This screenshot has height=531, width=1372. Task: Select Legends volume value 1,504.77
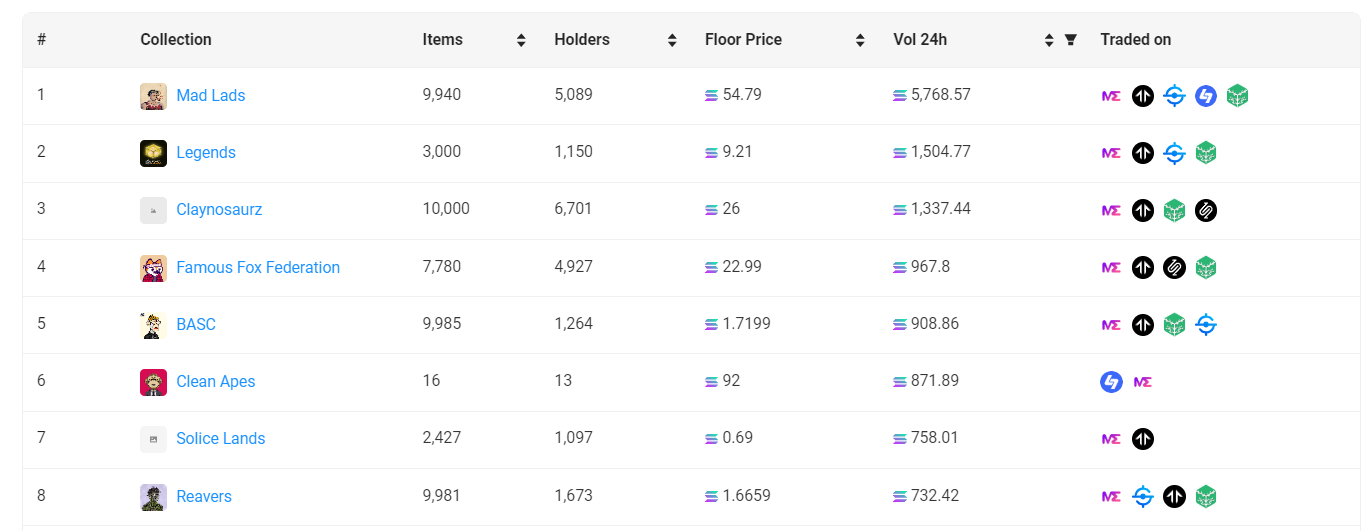pyautogui.click(x=941, y=152)
